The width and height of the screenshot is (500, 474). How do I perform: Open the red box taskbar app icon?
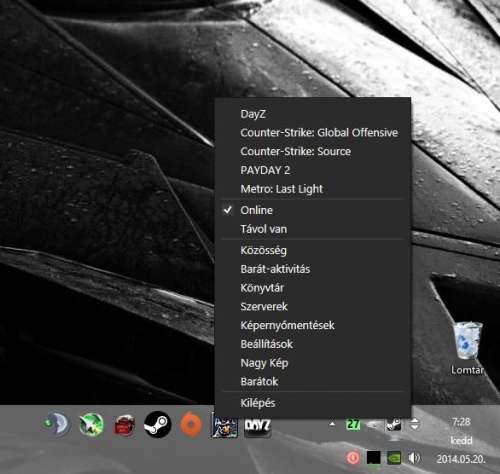coord(124,425)
